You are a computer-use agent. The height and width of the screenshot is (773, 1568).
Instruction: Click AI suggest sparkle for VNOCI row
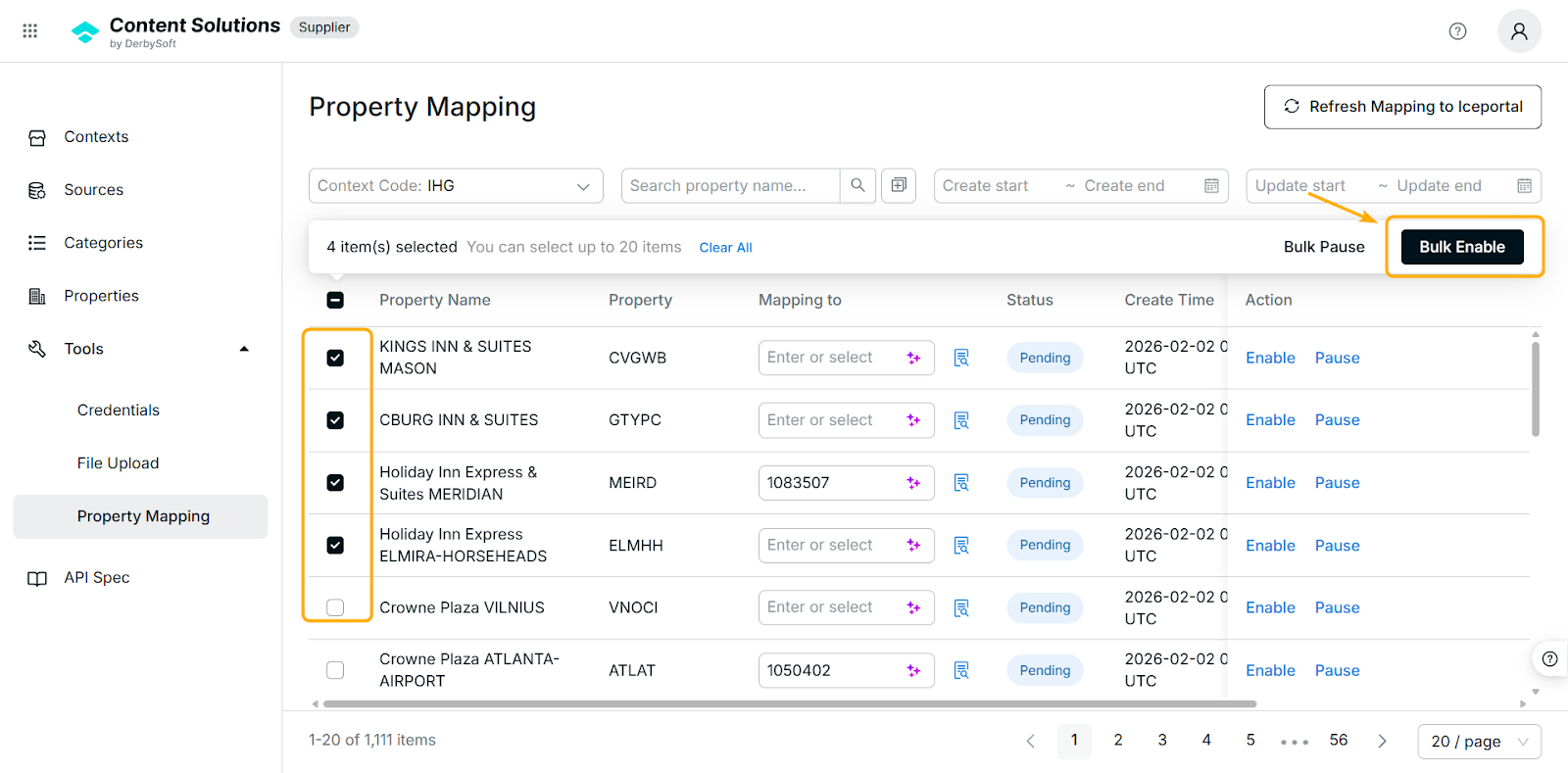pos(913,607)
